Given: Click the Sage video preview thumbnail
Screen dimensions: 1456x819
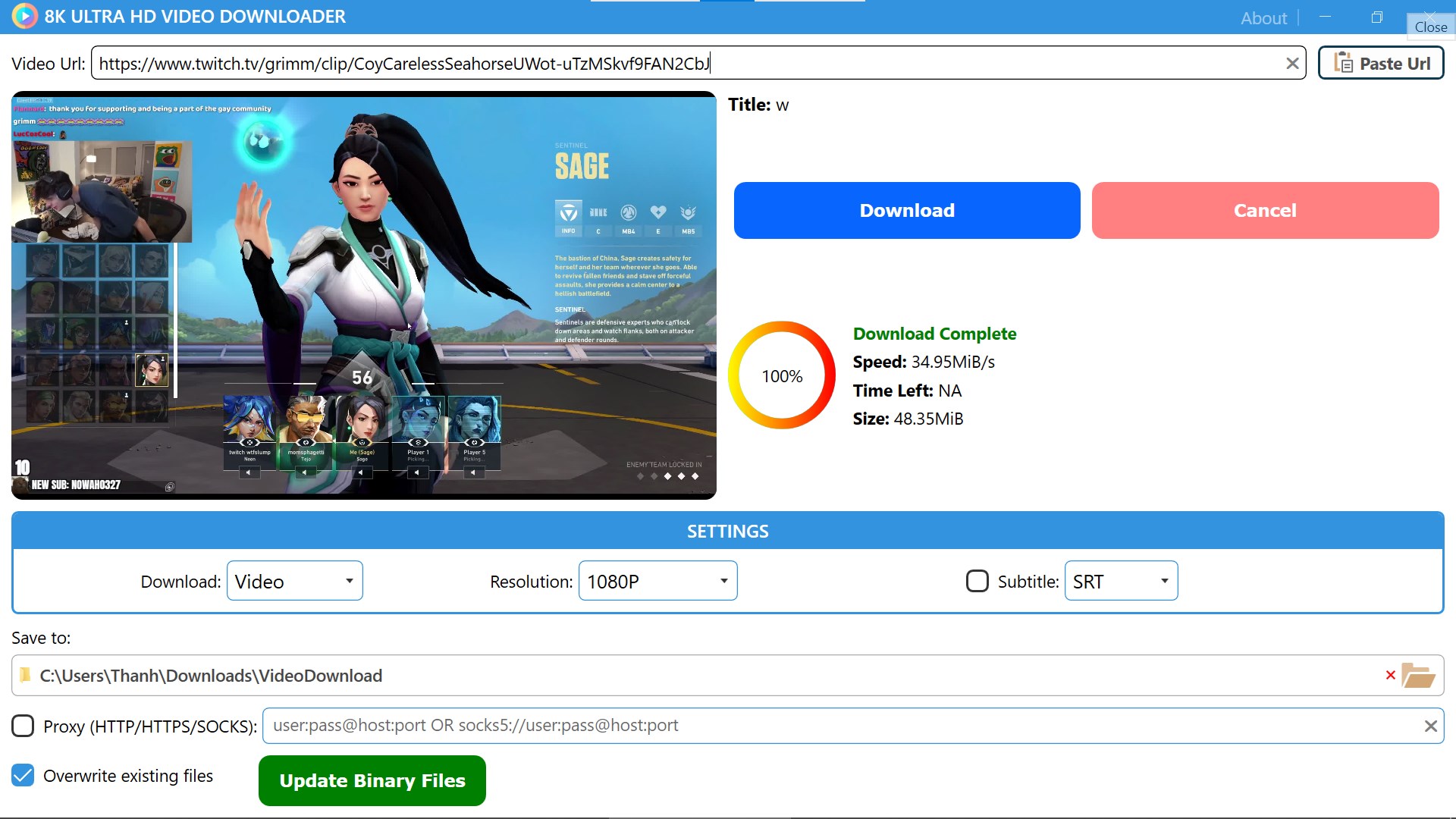Looking at the screenshot, I should 363,295.
